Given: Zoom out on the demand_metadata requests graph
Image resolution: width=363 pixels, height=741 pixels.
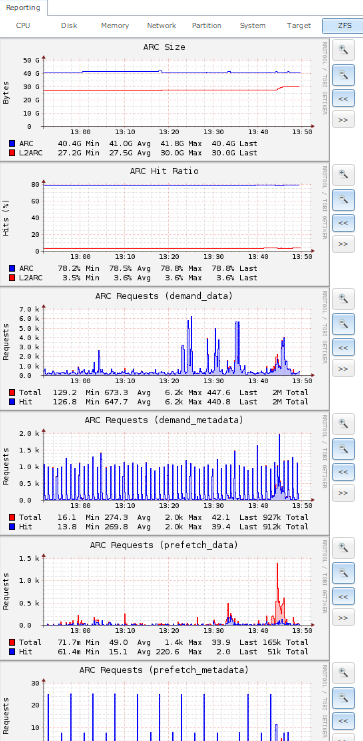Looking at the screenshot, I should click(x=343, y=449).
